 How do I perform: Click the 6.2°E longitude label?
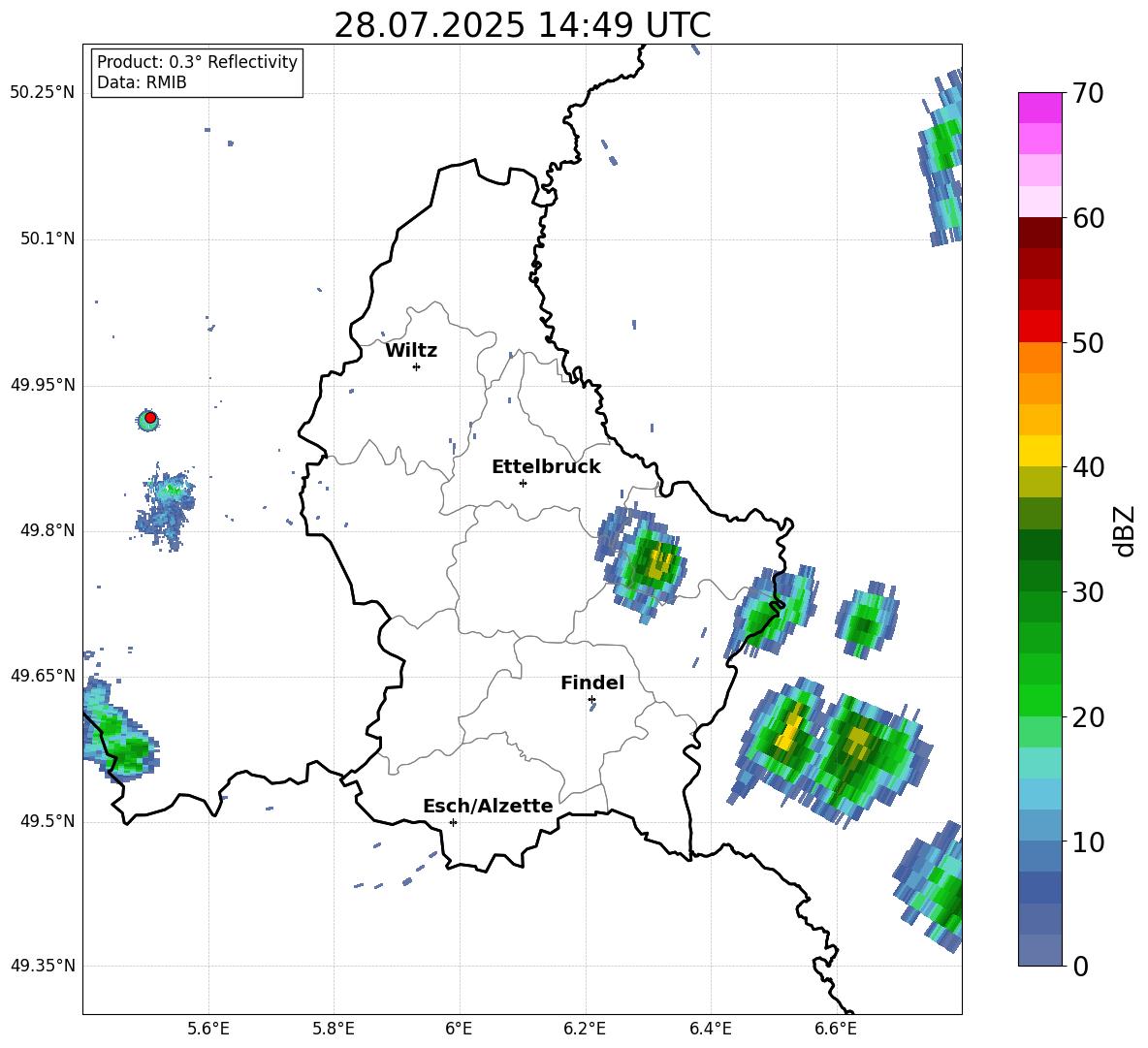(585, 1029)
